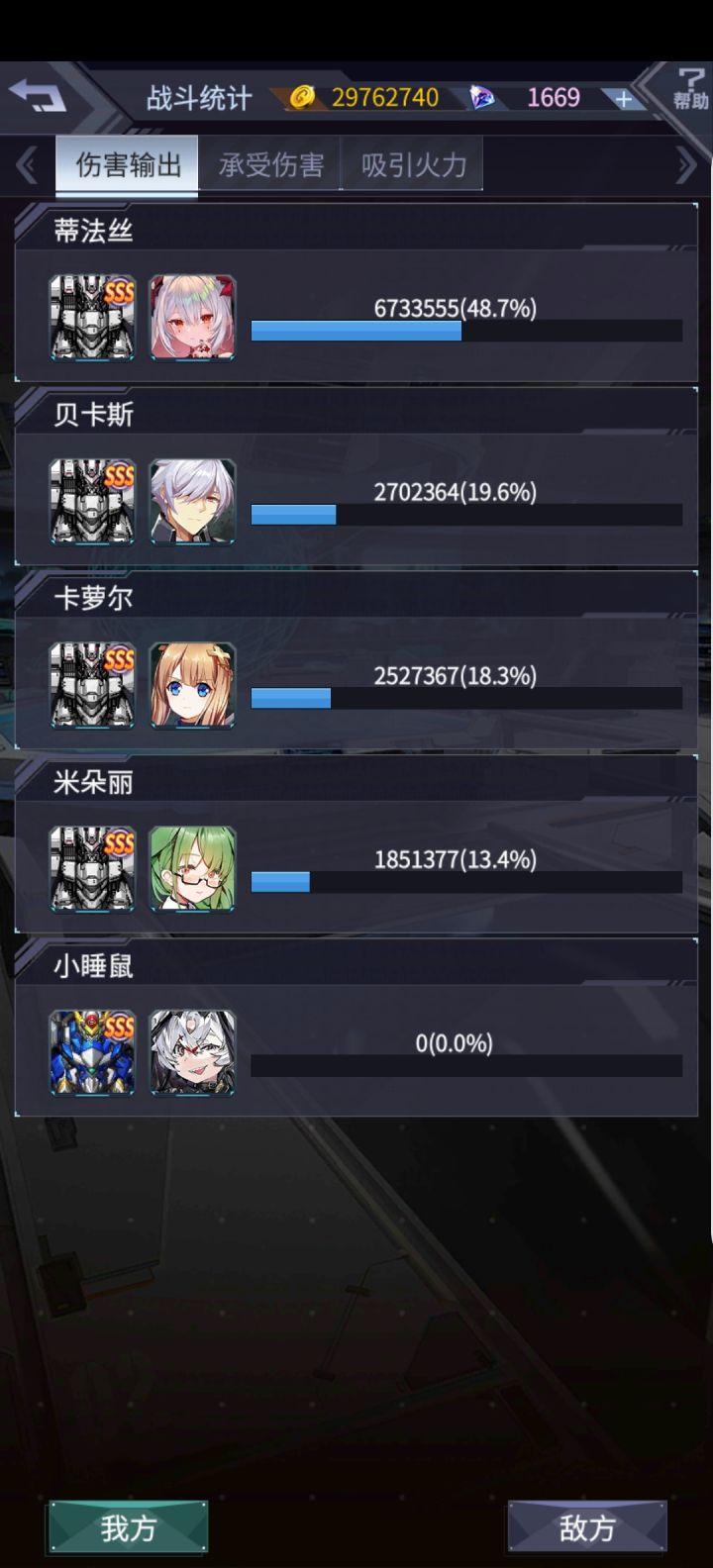Show next tabs with right chevron
This screenshot has height=1568, width=713.
click(x=685, y=165)
